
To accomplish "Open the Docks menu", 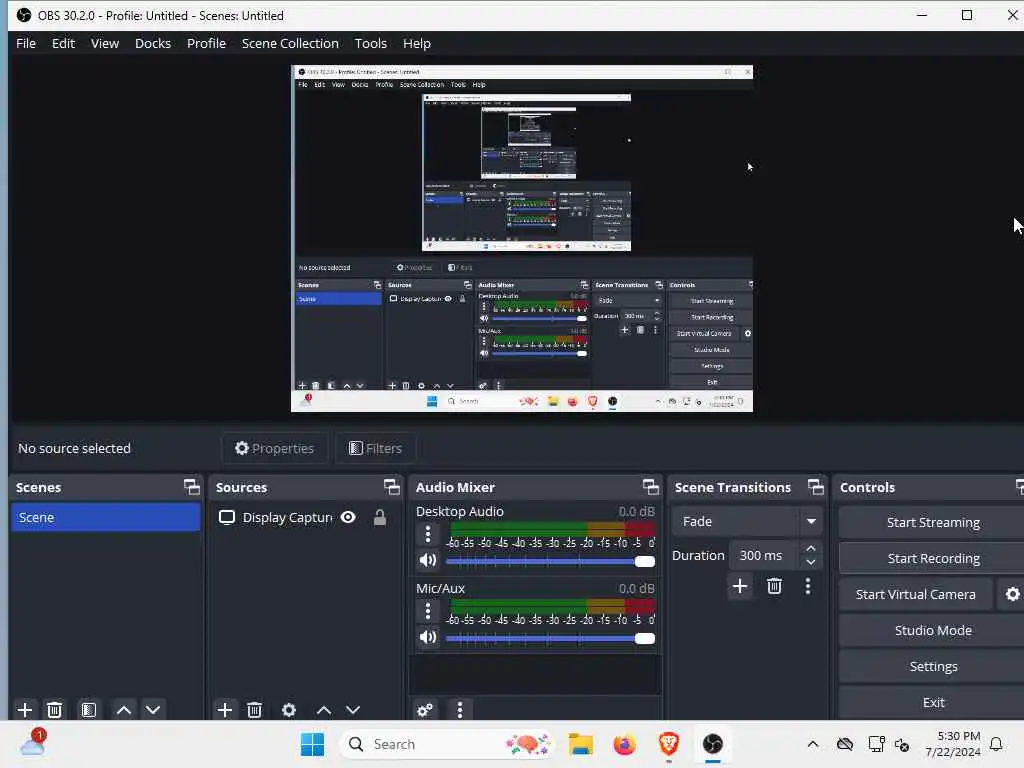I will [x=153, y=43].
